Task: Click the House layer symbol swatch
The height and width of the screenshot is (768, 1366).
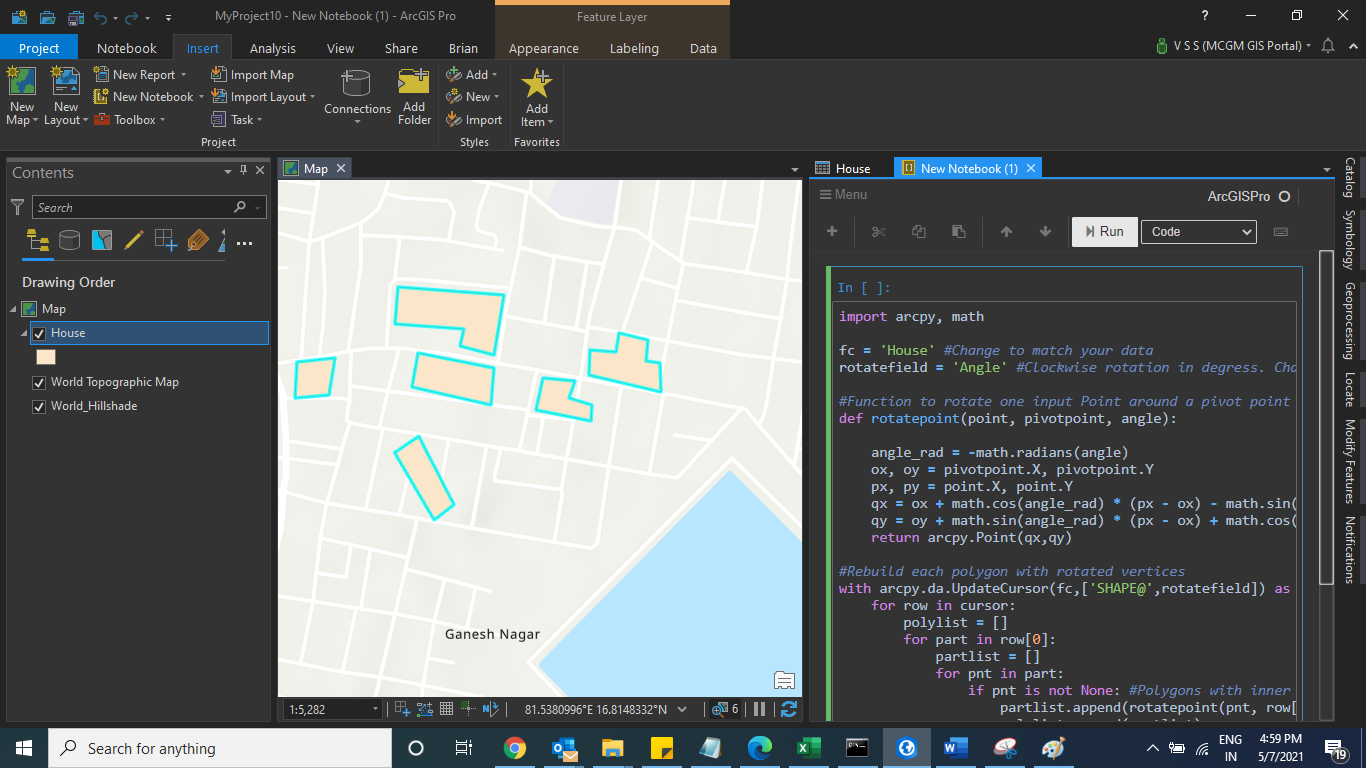Action: click(45, 356)
